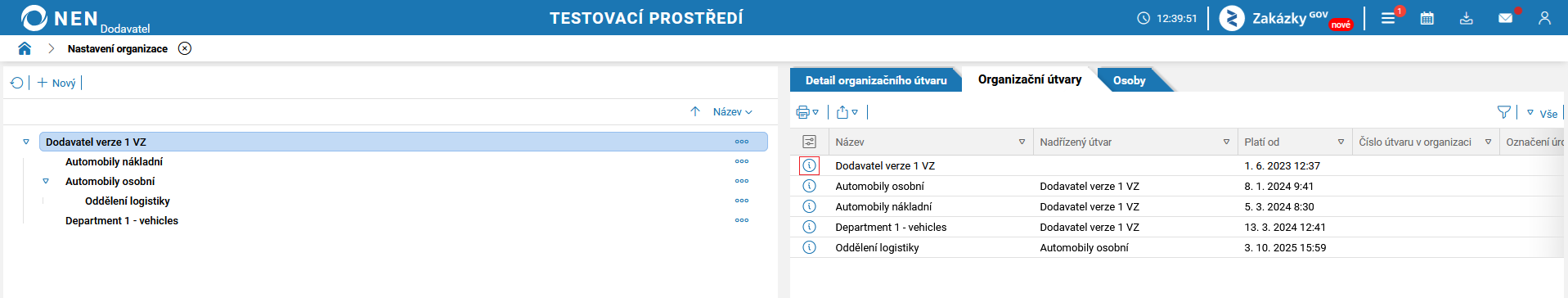Open Číslo útvaru v organizaci filter arrow
Image resolution: width=1568 pixels, height=298 pixels.
click(x=1488, y=142)
